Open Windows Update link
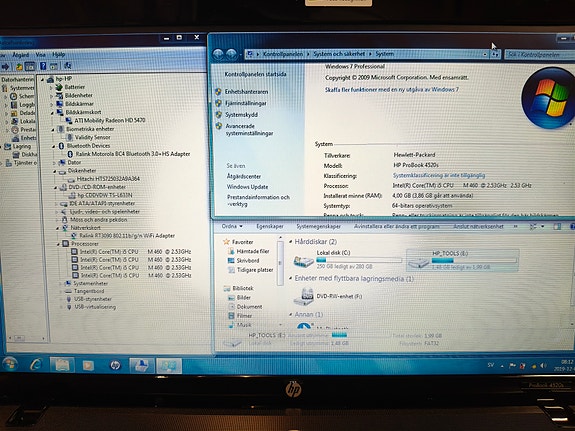Image resolution: width=575 pixels, height=431 pixels. [248, 187]
